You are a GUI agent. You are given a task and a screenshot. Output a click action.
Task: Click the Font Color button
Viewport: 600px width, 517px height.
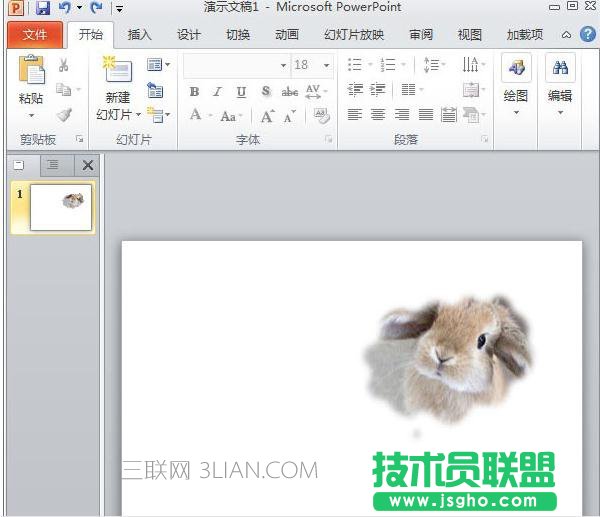click(x=196, y=114)
